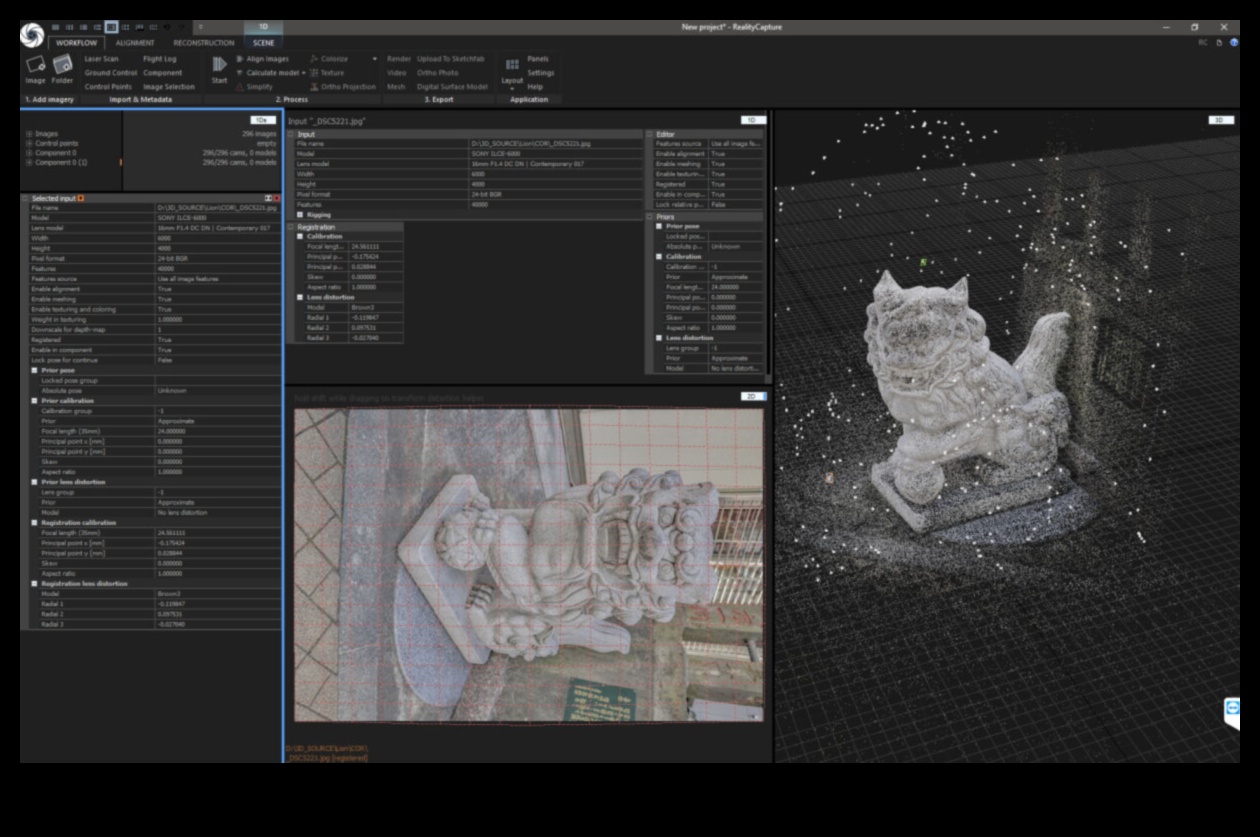
Task: Click the 1D view label of Input panel
Action: pos(753,120)
